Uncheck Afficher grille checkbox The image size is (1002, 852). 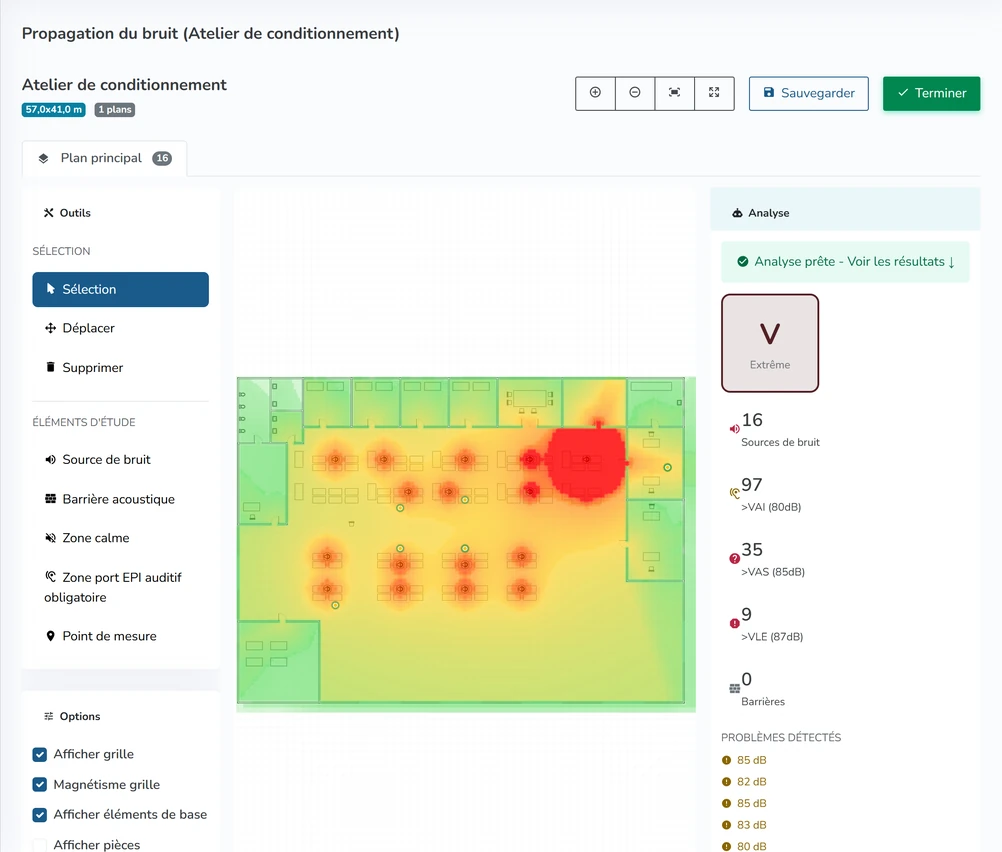(x=40, y=754)
